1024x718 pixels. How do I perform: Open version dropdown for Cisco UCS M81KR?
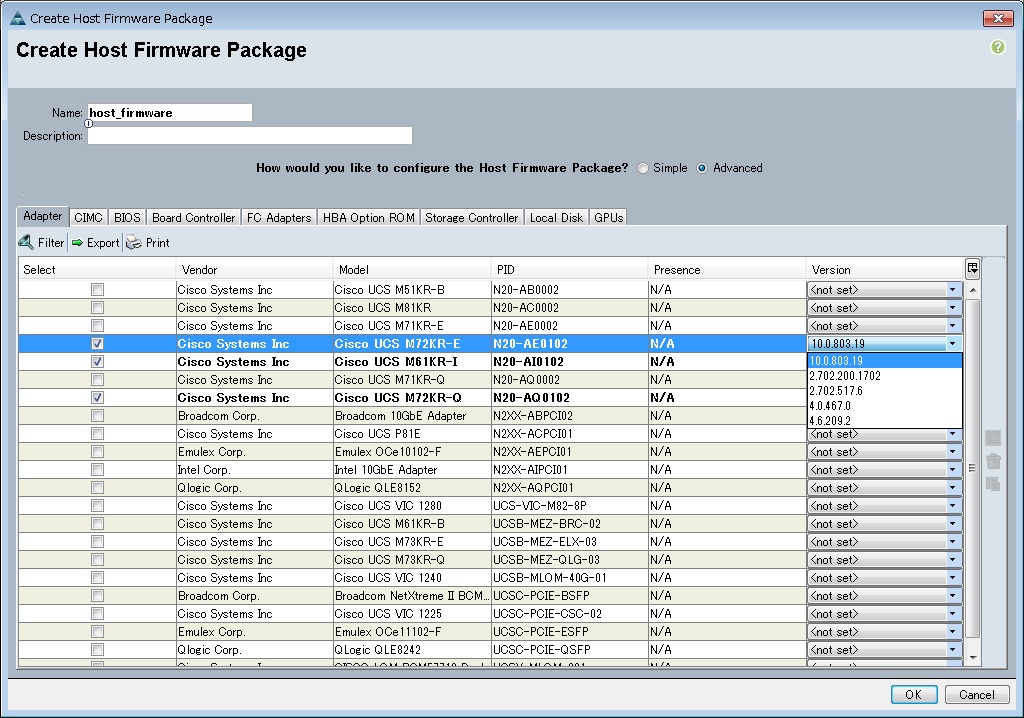pyautogui.click(x=952, y=308)
